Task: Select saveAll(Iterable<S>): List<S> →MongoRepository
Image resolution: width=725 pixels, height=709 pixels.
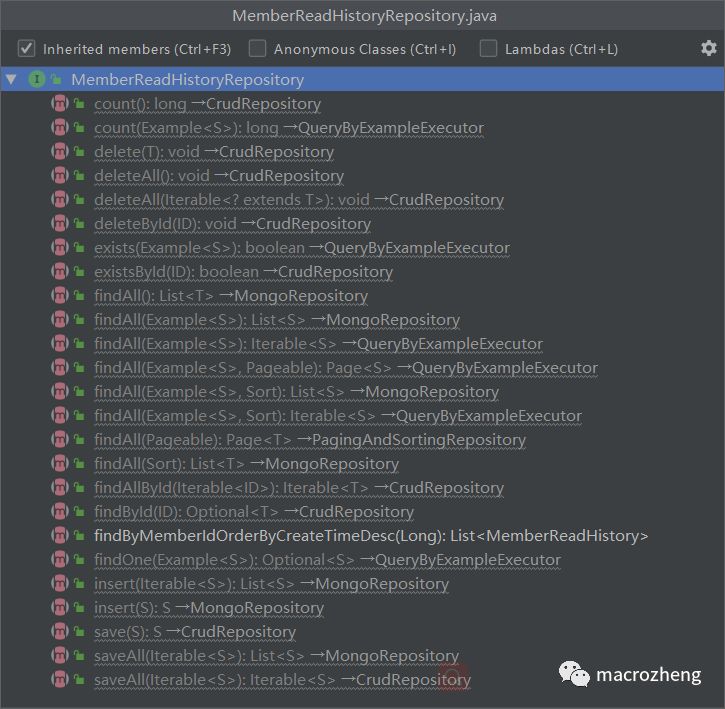Action: 276,656
